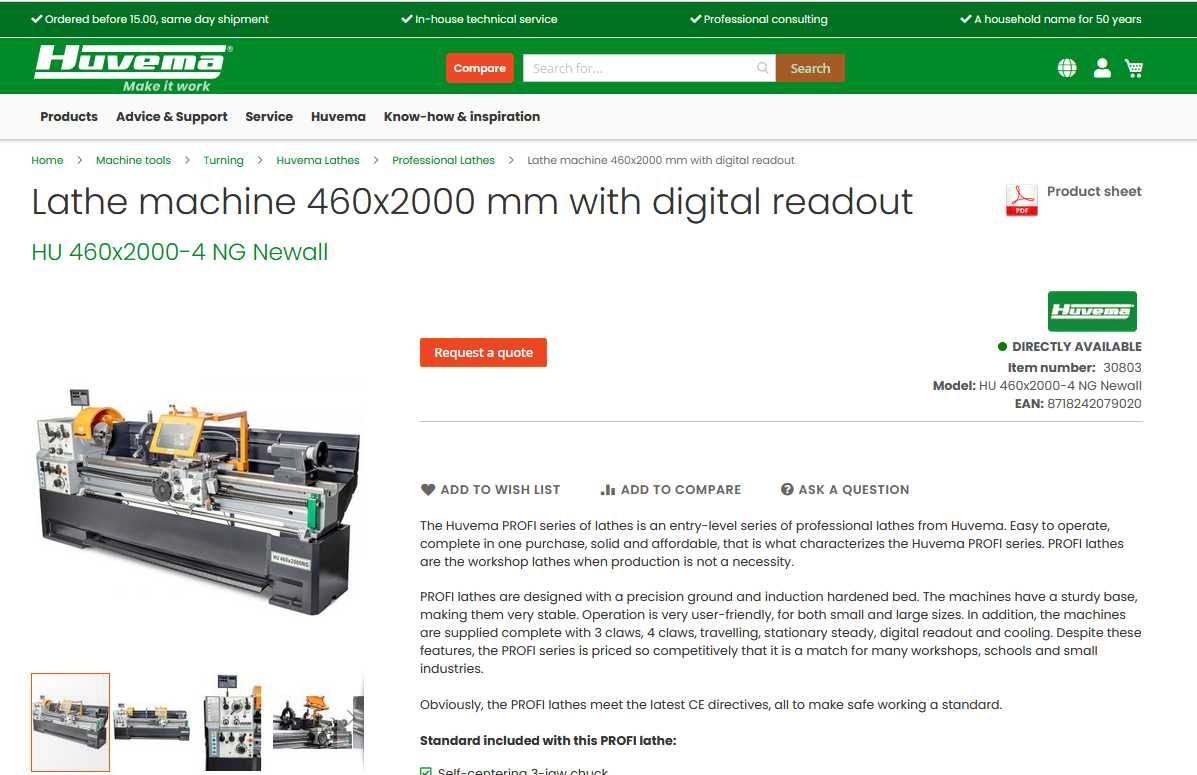Open the language selector globe icon
This screenshot has height=775, width=1197.
(1066, 68)
